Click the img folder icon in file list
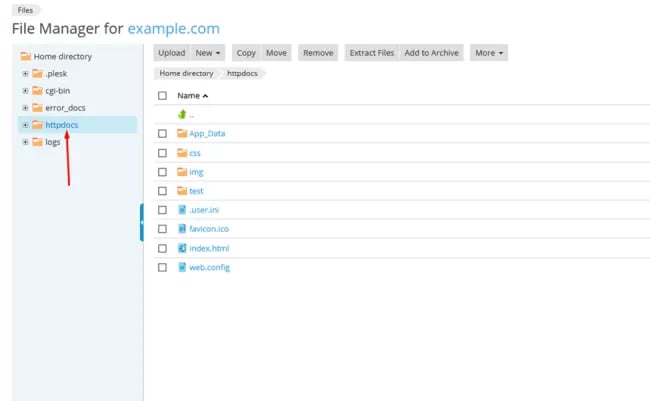This screenshot has height=401, width=650. 182,172
